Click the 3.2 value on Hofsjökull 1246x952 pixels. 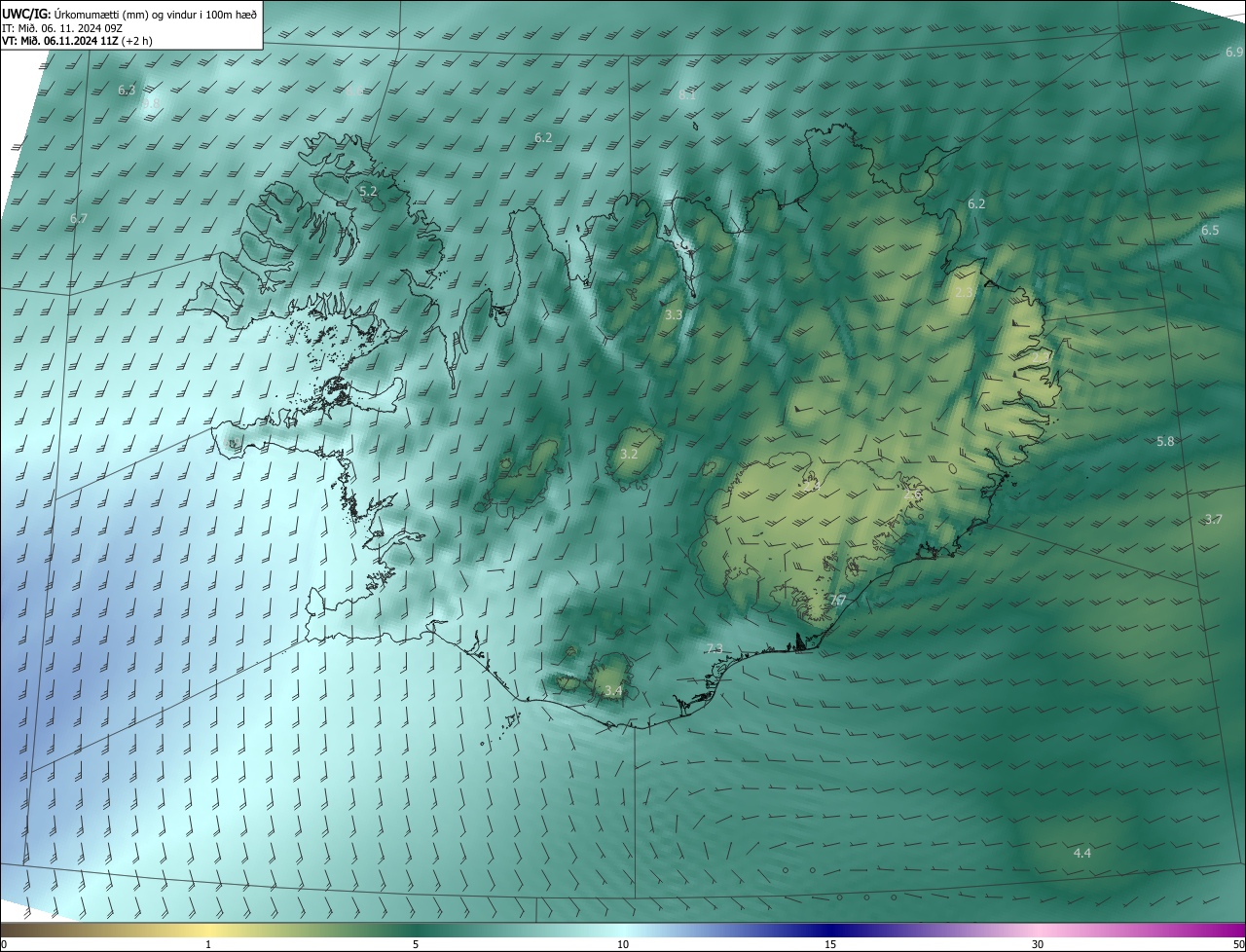tap(629, 455)
